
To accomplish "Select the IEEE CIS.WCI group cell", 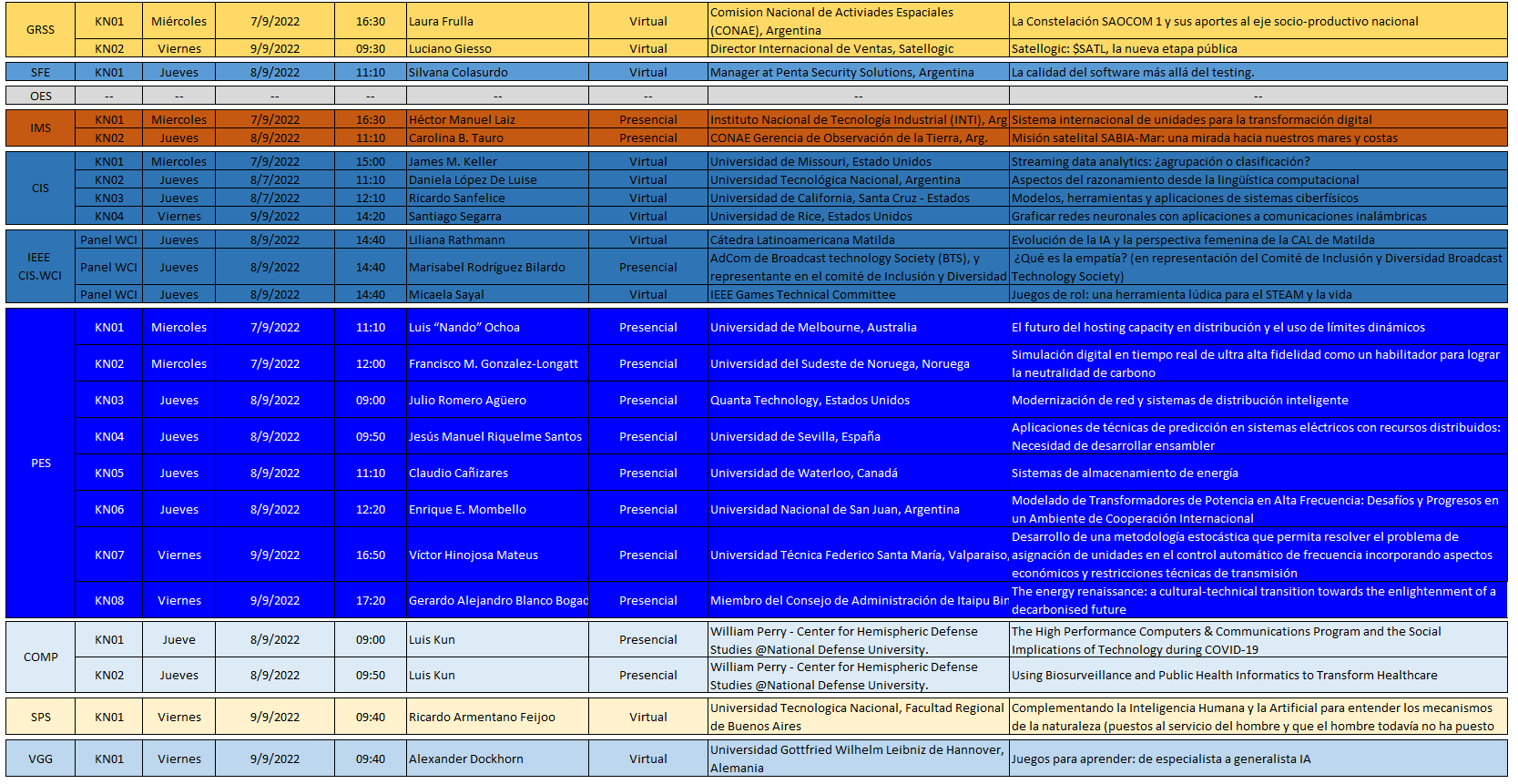I will (x=40, y=267).
